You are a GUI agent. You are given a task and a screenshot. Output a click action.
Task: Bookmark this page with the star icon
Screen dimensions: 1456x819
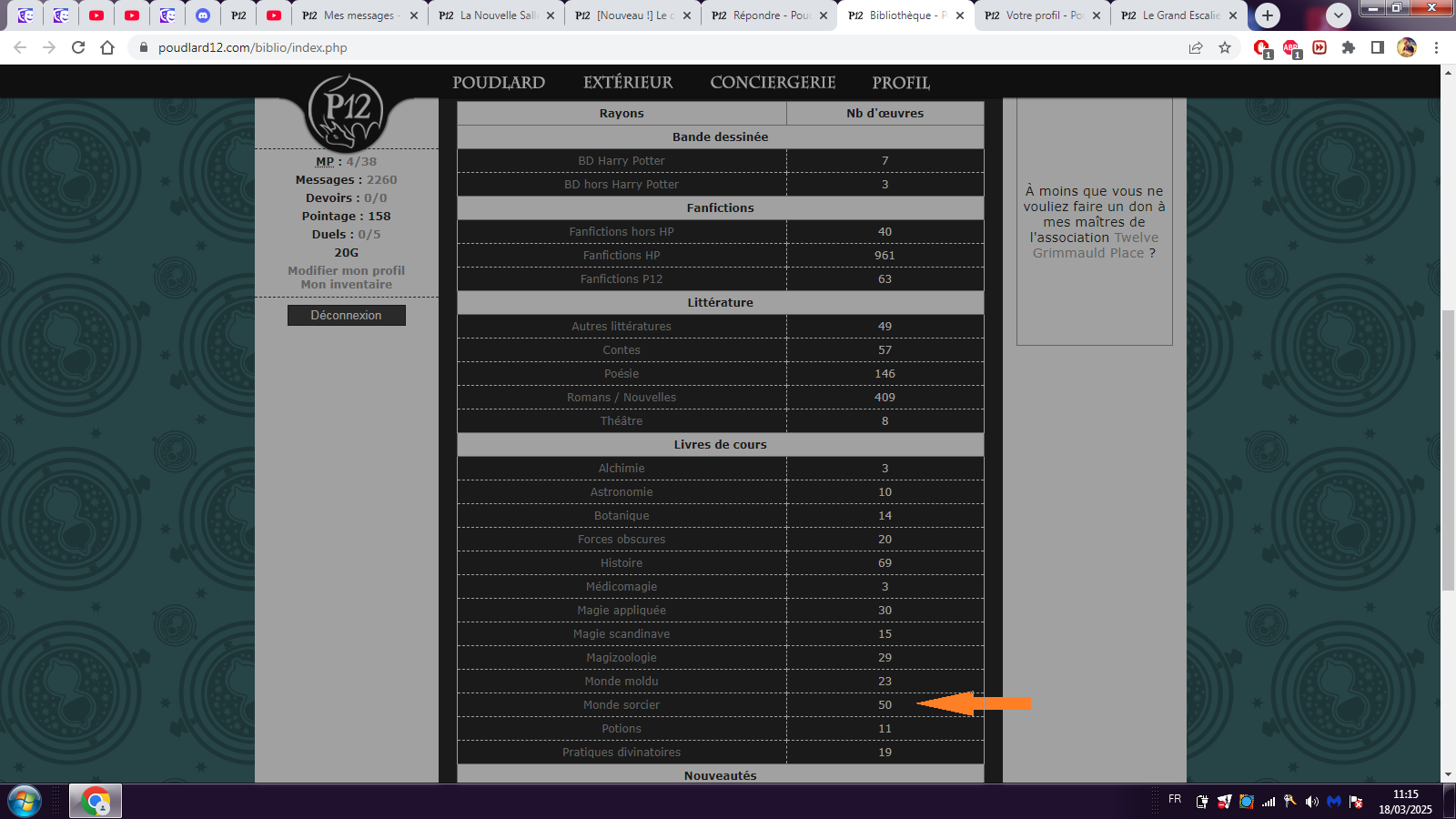(1225, 47)
